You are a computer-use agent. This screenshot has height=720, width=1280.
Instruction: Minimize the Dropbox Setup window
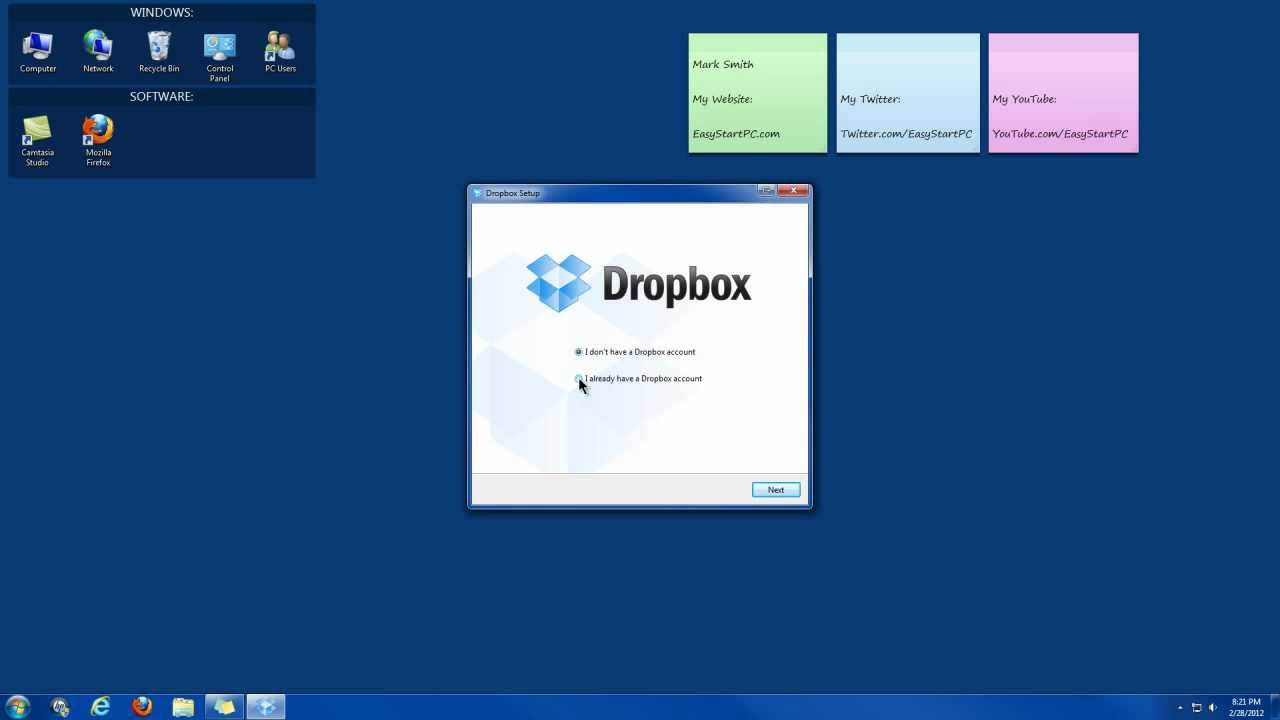766,190
